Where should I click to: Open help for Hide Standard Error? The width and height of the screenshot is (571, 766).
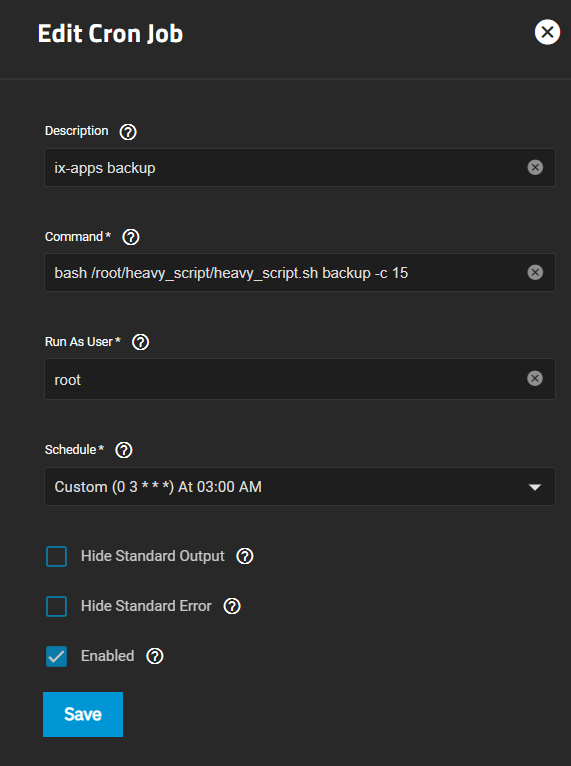pos(232,606)
